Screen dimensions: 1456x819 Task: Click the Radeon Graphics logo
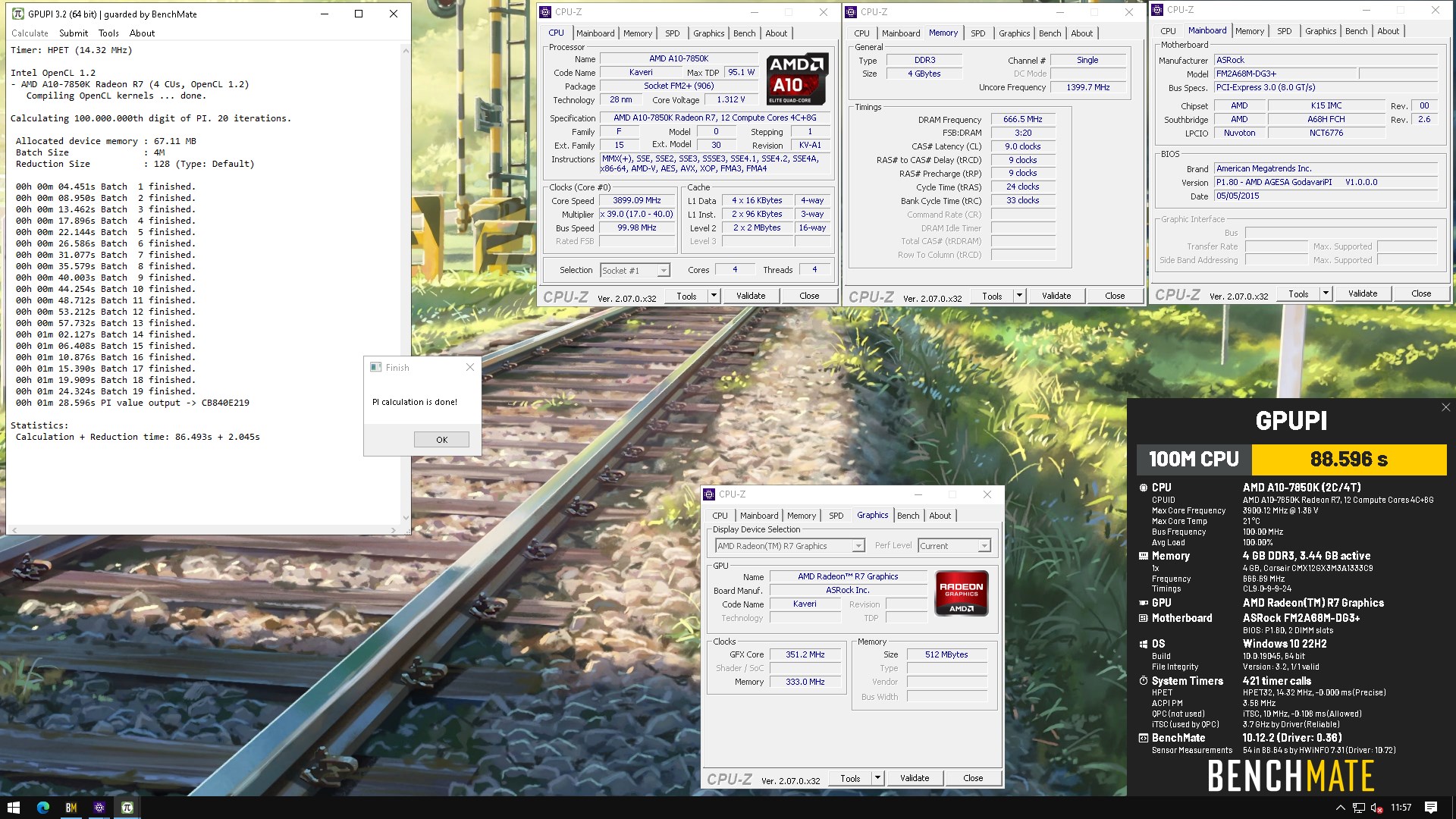pyautogui.click(x=962, y=593)
